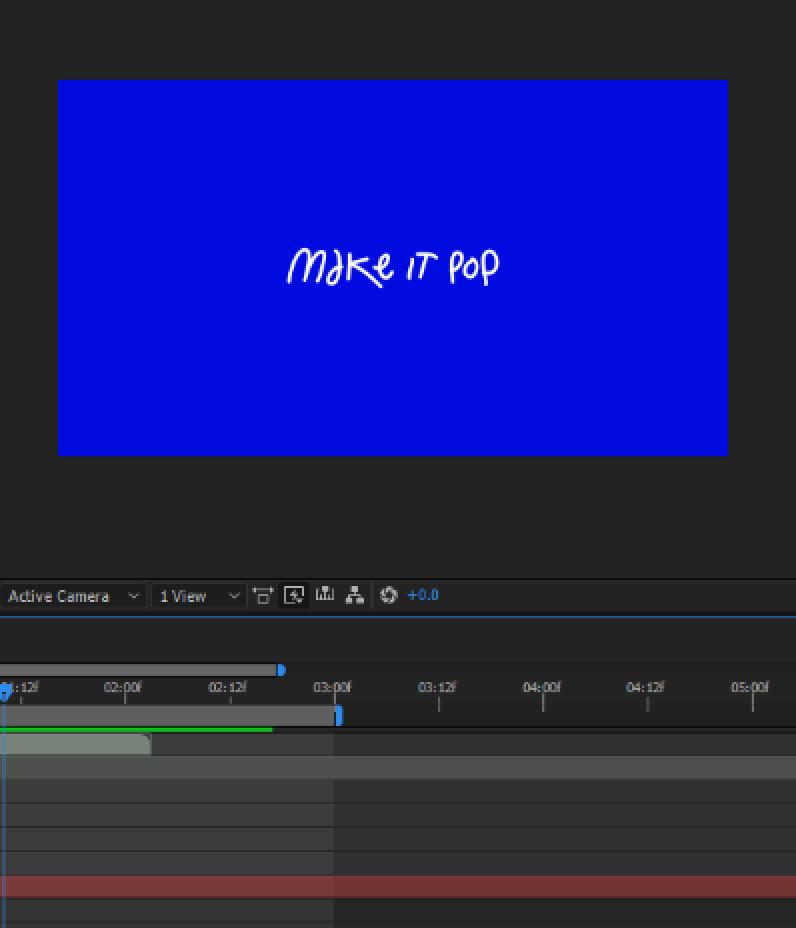Select the top light-gray layer bar

pyautogui.click(x=76, y=745)
